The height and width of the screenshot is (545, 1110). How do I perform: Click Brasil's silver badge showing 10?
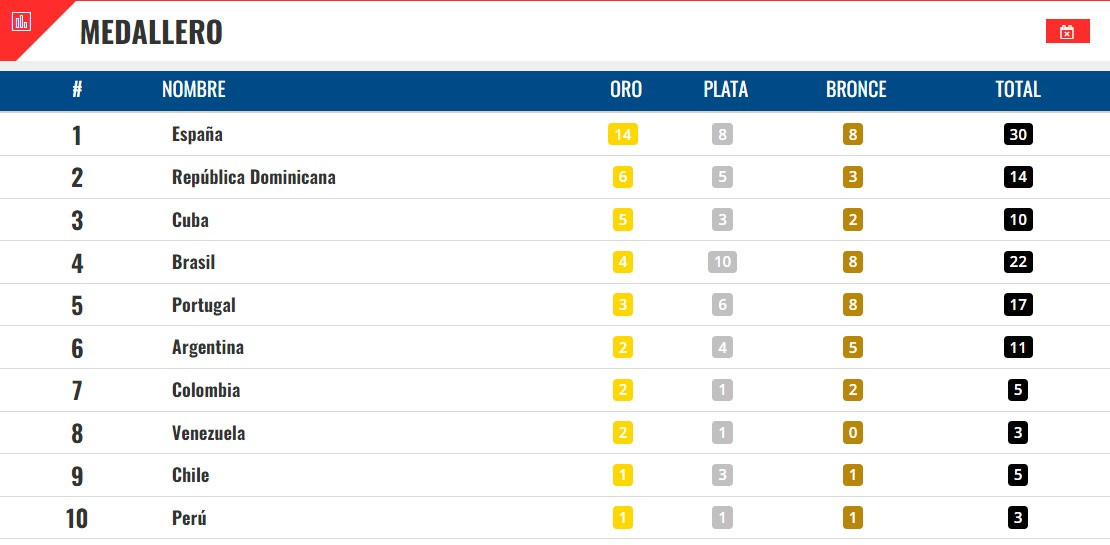coord(722,262)
